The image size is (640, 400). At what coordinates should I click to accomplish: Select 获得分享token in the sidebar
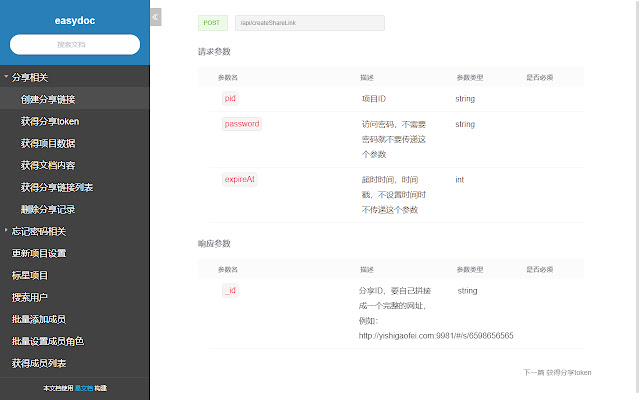pyautogui.click(x=50, y=121)
